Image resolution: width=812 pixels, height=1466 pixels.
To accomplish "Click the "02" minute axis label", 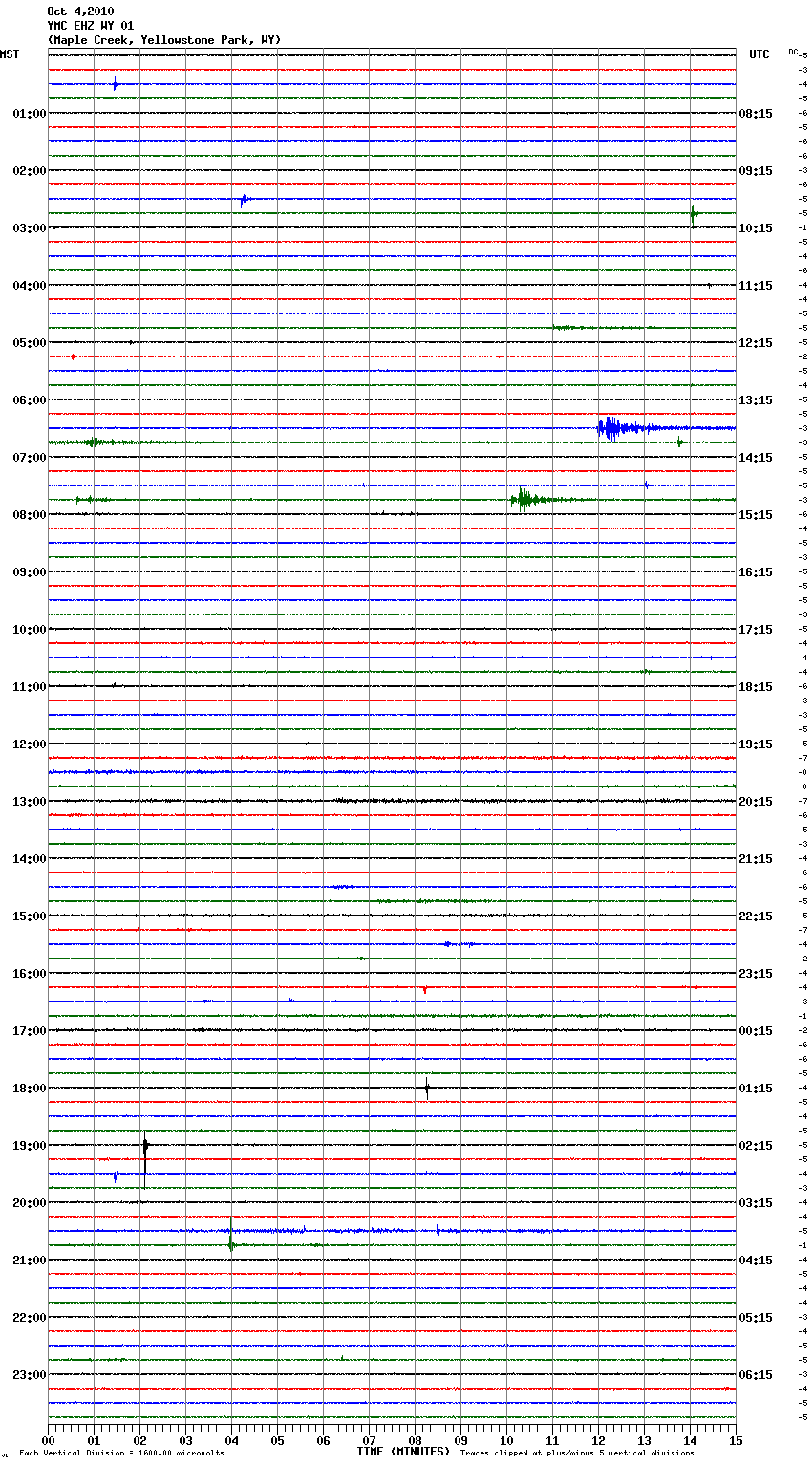I will point(139,1440).
